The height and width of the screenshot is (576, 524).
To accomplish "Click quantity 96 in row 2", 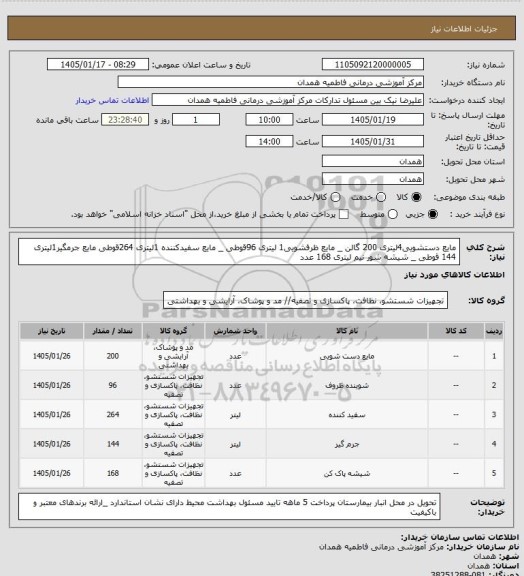I will pos(112,385).
